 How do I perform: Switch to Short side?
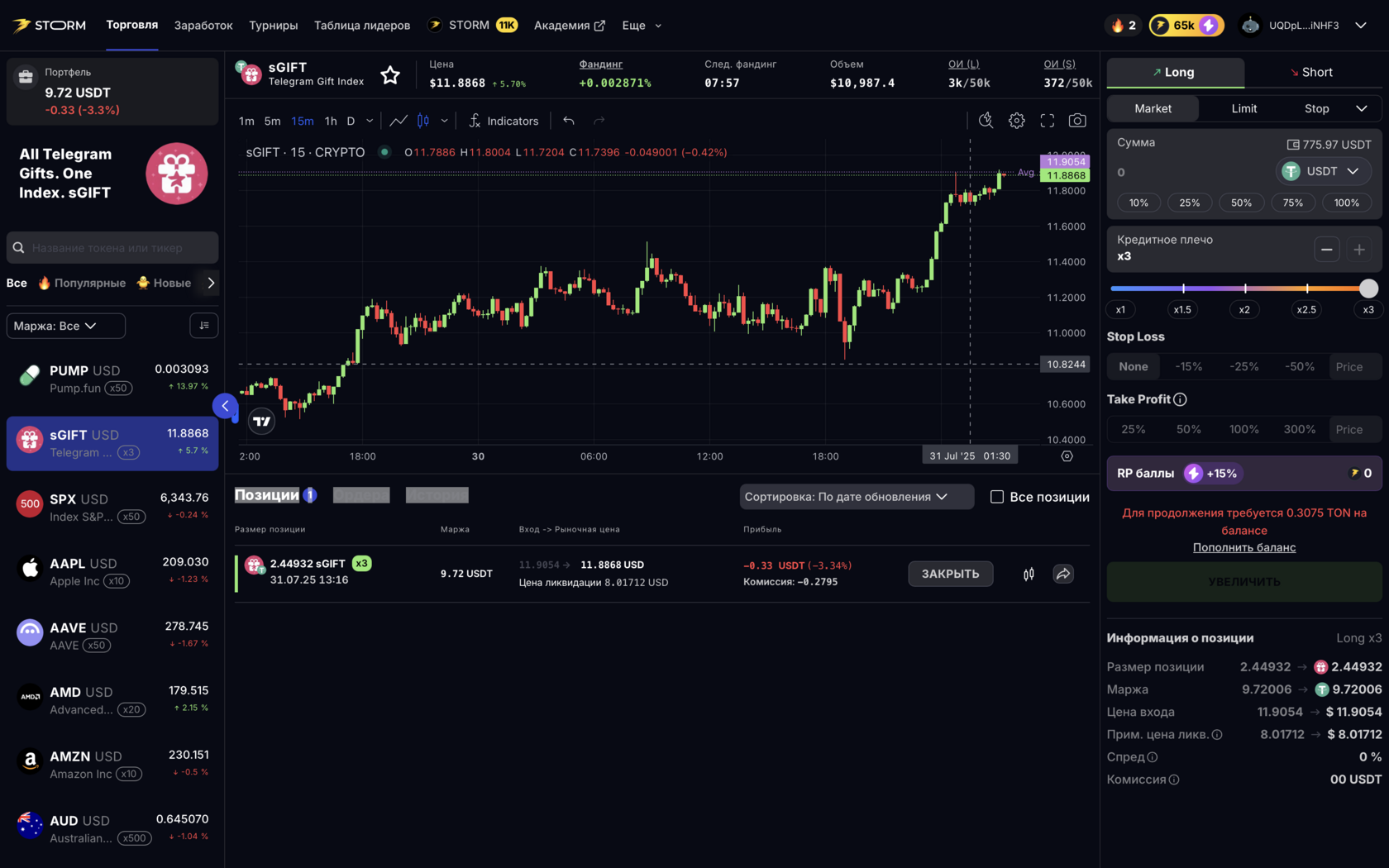coord(1313,73)
